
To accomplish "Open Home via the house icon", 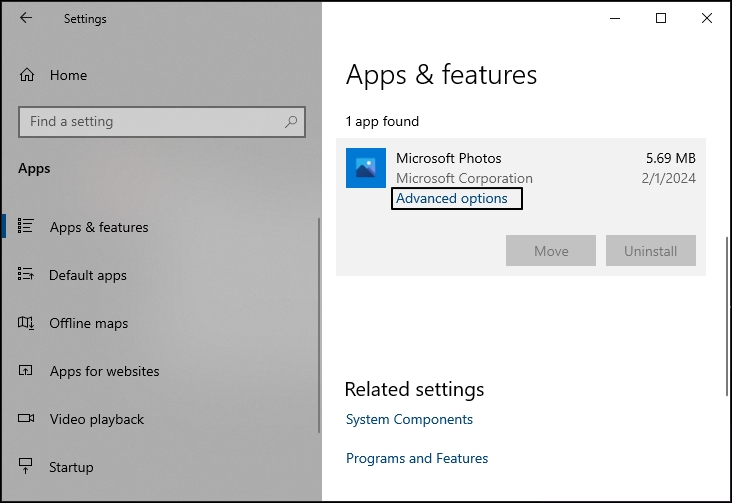I will click(27, 75).
